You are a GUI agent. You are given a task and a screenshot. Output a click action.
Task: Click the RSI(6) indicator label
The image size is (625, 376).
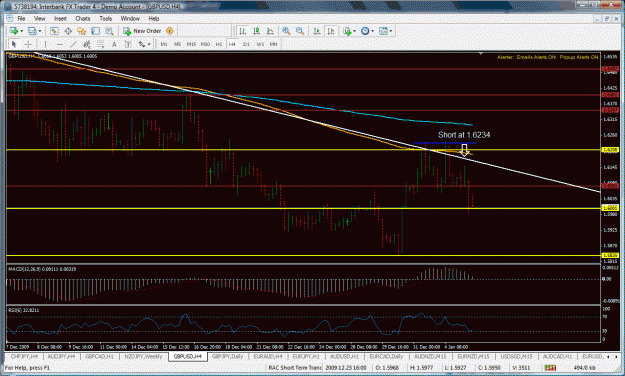pos(24,310)
